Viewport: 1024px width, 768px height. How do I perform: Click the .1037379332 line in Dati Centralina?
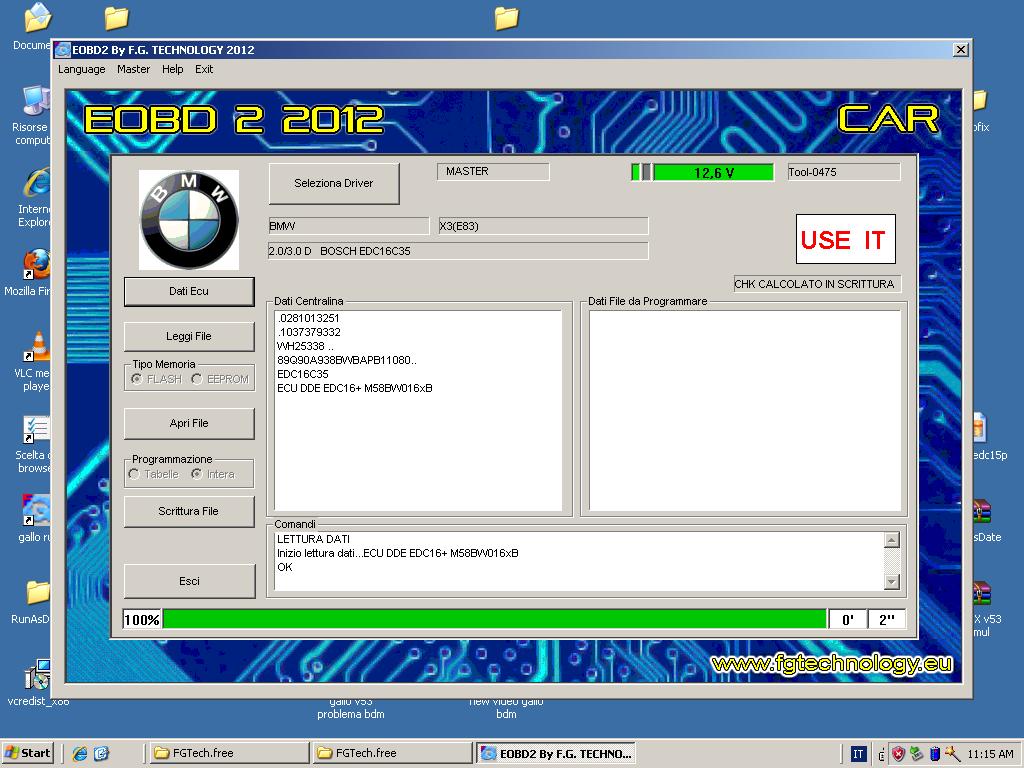[309, 332]
